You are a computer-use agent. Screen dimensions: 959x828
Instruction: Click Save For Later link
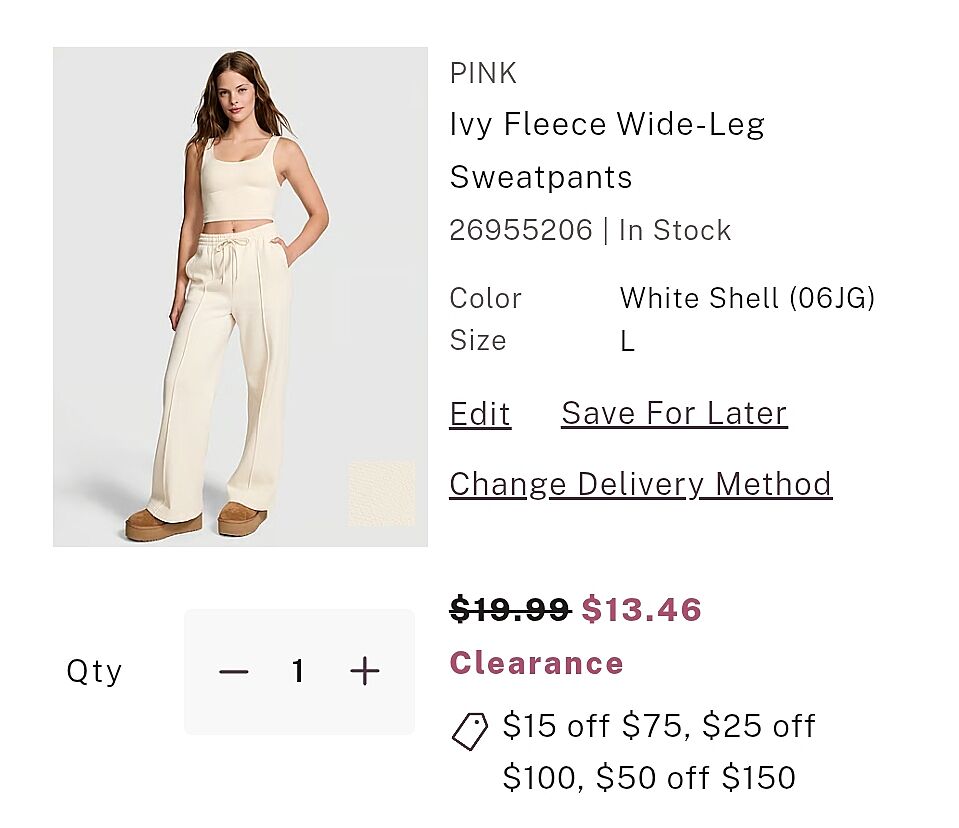coord(674,413)
